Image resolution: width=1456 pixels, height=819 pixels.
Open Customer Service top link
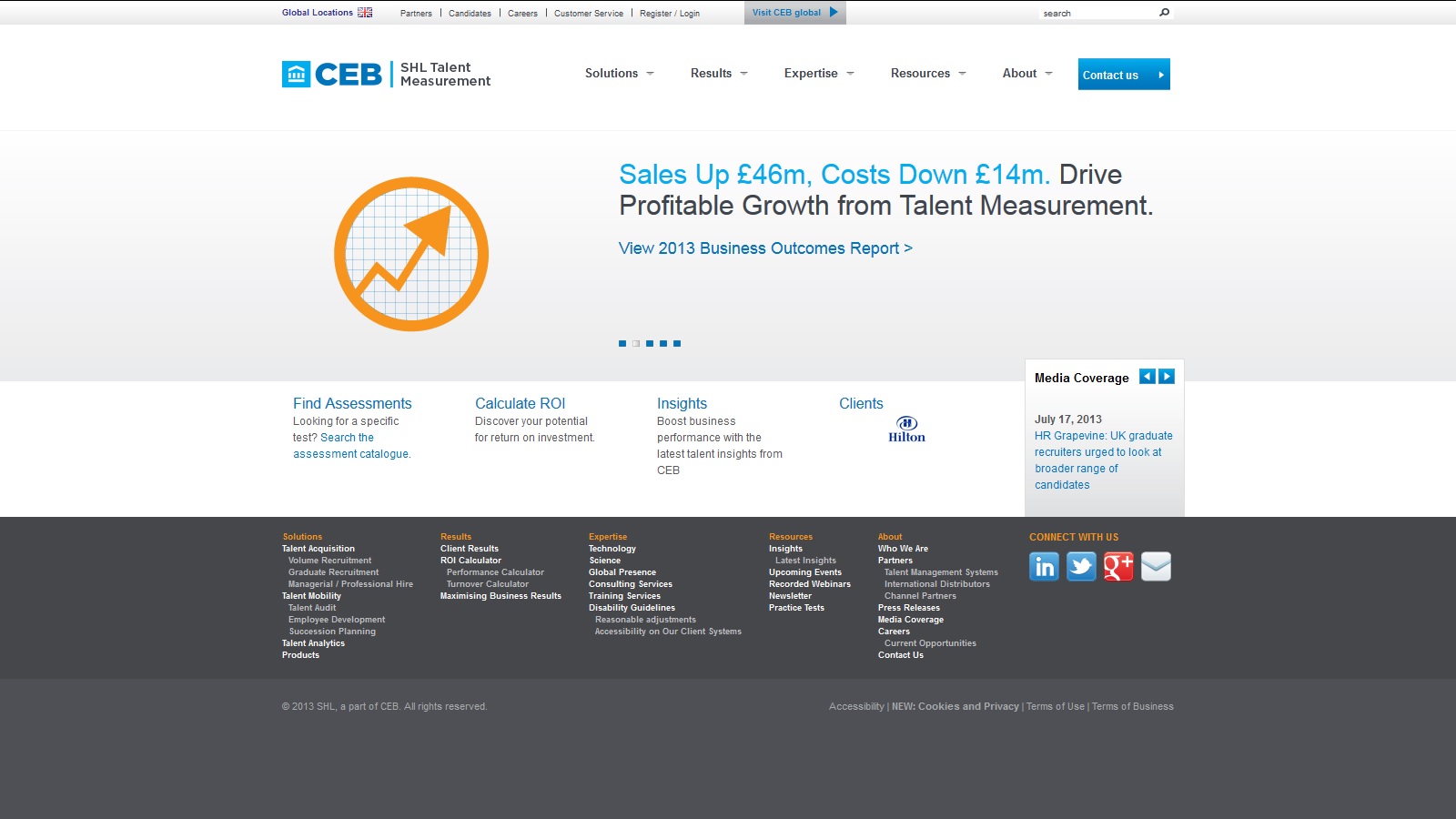pos(589,14)
